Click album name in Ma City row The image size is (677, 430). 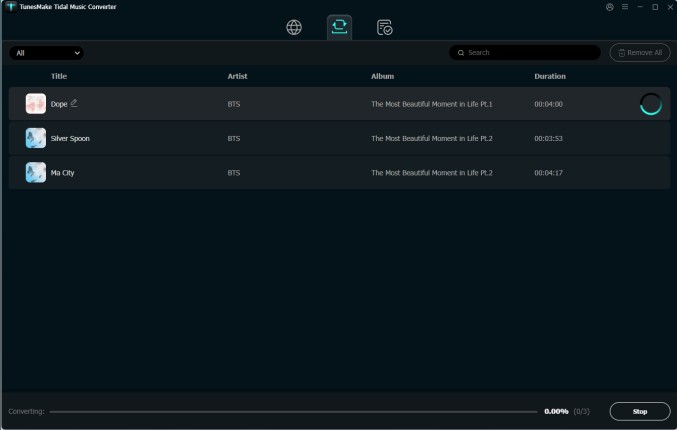pyautogui.click(x=432, y=173)
